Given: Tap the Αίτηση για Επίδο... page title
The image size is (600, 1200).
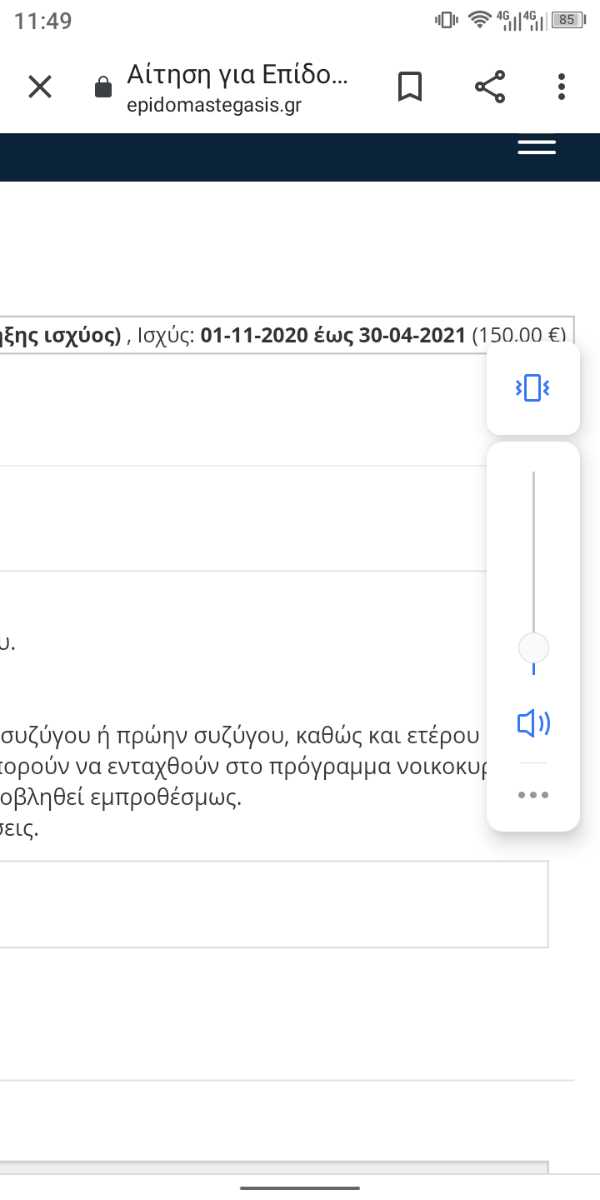Looking at the screenshot, I should point(238,74).
